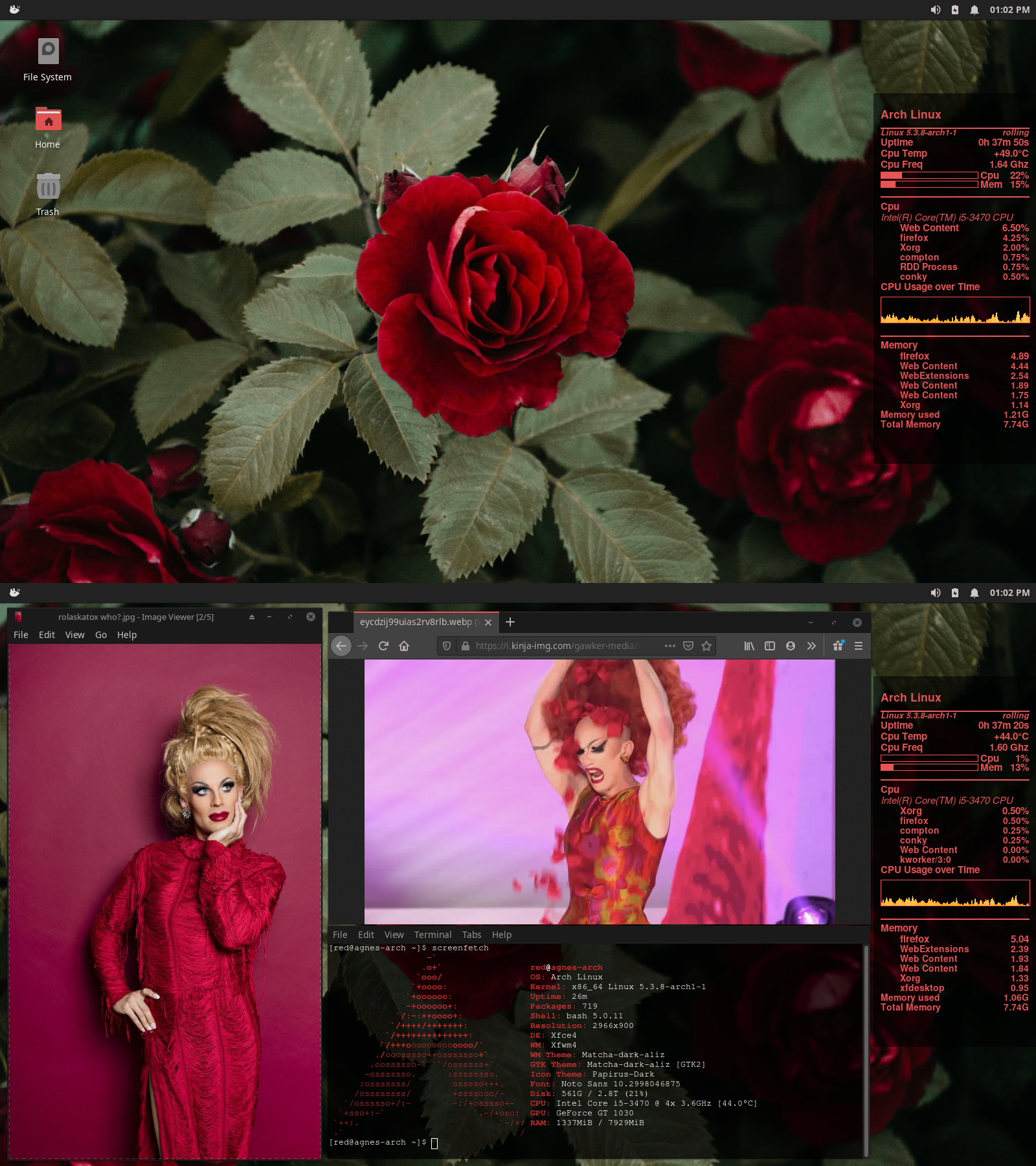Screen dimensions: 1036x1166
Task: Open the Terminal menu in the terminal window
Action: (433, 935)
